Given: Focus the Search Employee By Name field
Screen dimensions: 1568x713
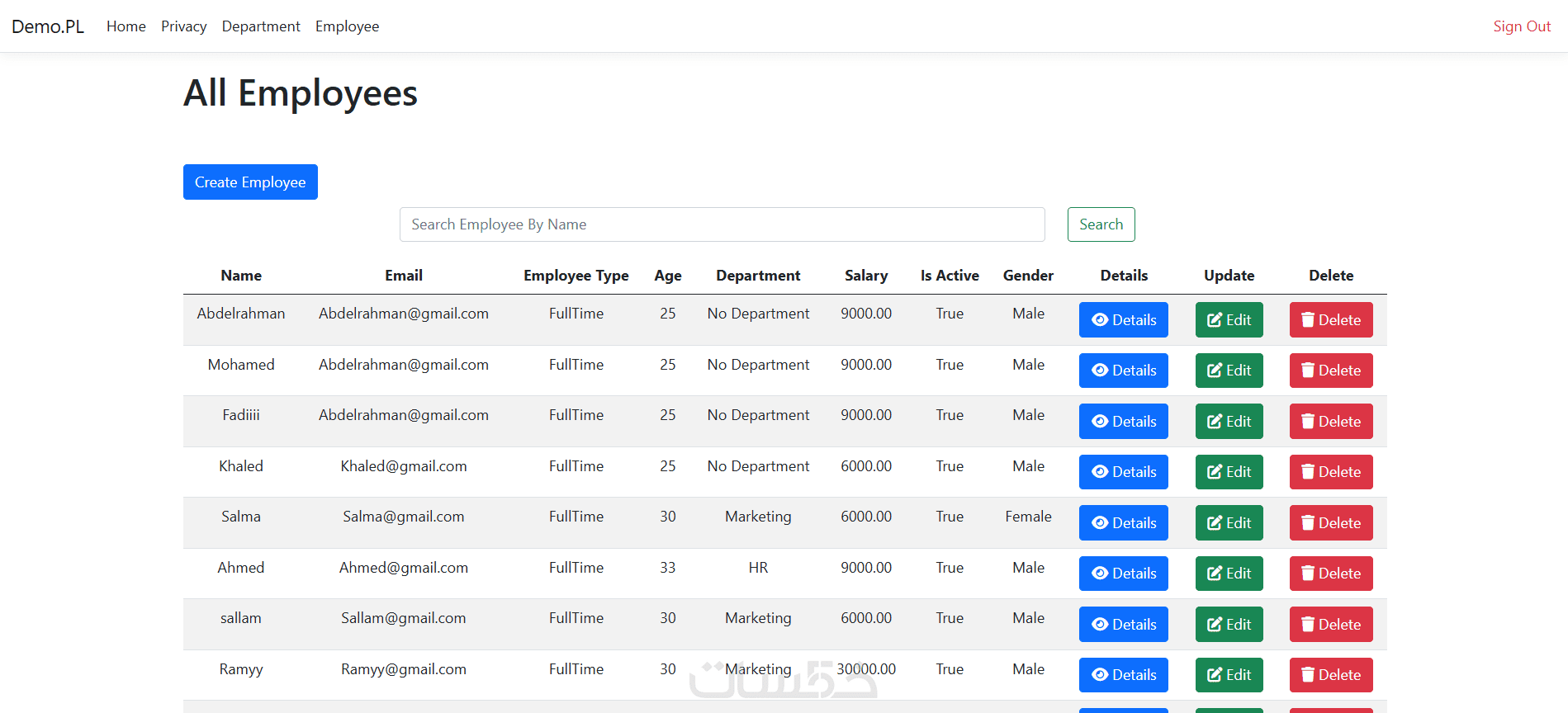Looking at the screenshot, I should click(722, 224).
